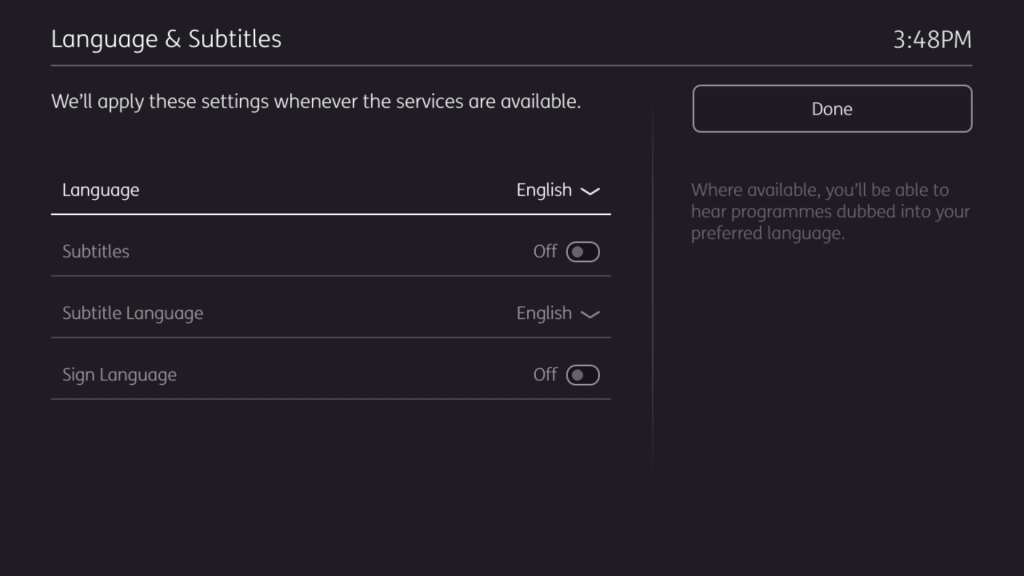
Task: Select the Subtitles row label
Action: pos(96,252)
